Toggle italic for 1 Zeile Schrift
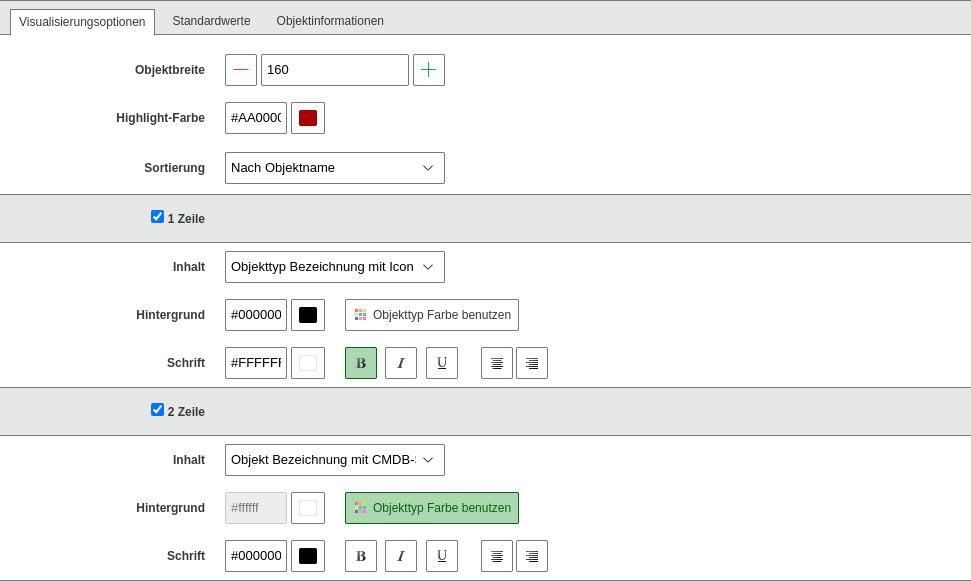971x581 pixels. [401, 363]
